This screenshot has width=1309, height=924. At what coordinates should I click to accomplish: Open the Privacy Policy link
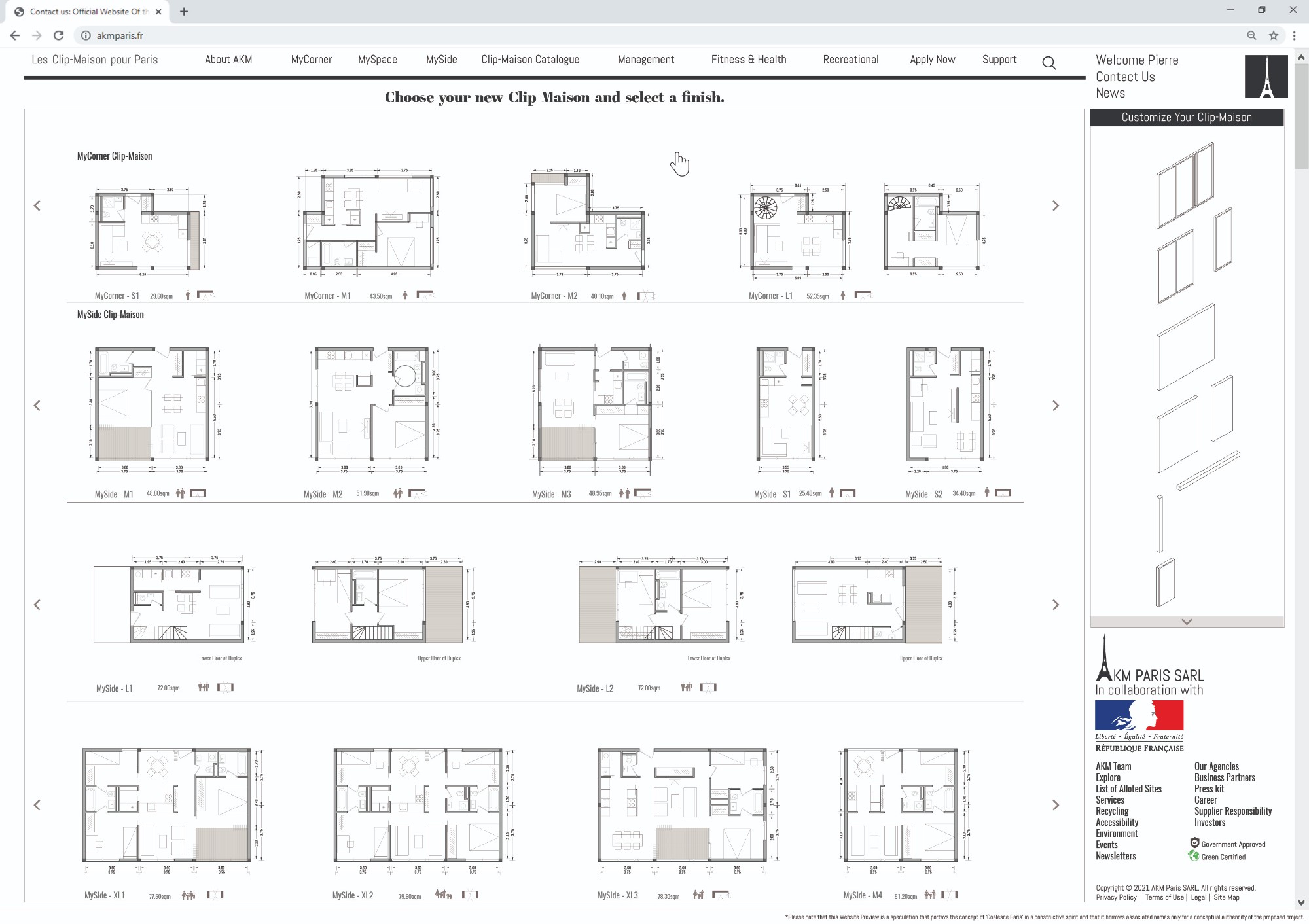click(x=1117, y=897)
